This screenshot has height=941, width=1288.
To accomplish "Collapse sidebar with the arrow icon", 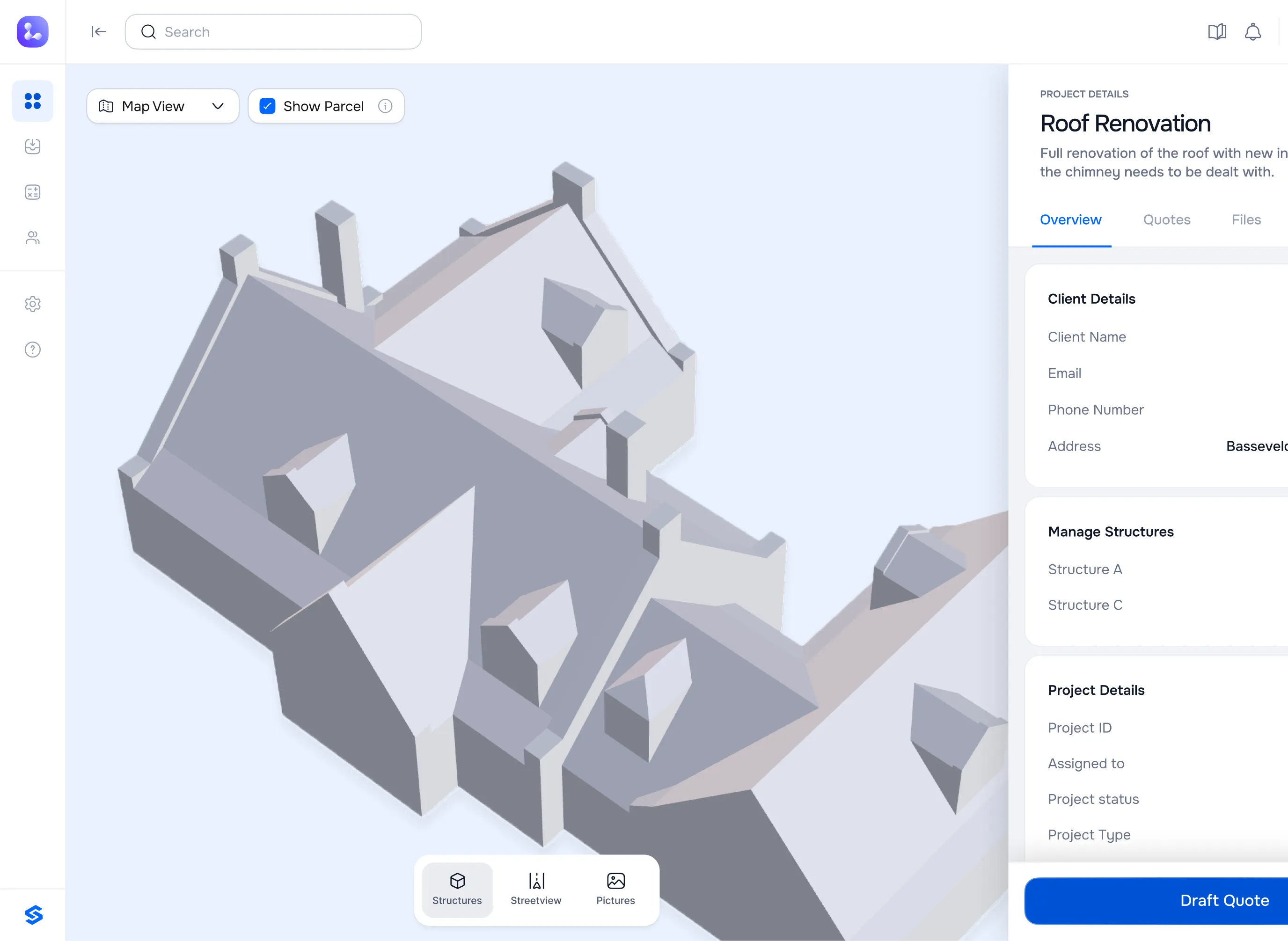I will (x=99, y=32).
